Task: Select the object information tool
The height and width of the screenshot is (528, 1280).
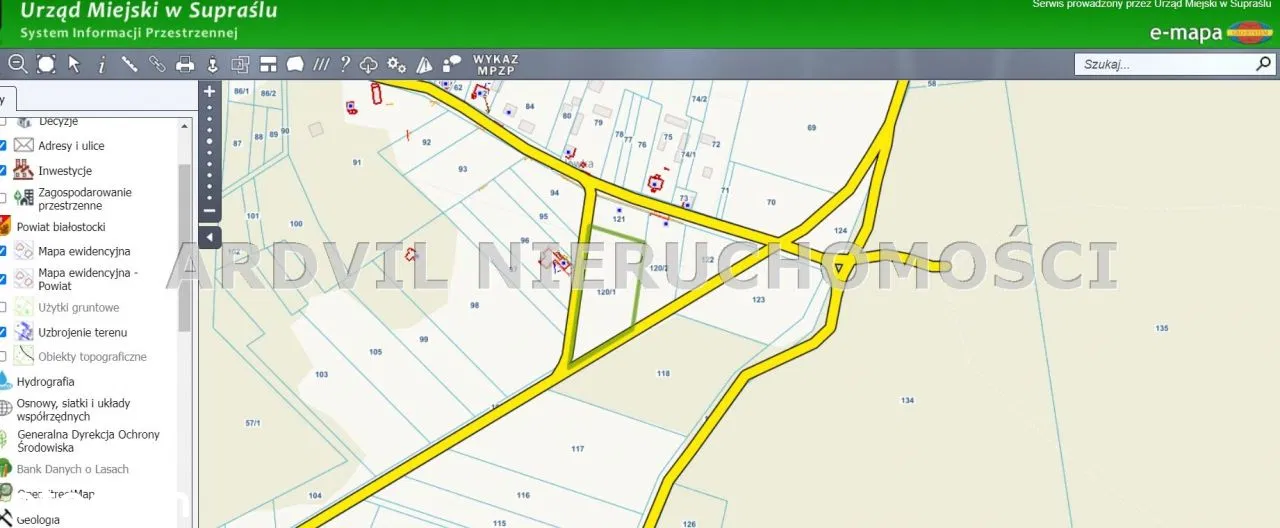Action: click(102, 64)
